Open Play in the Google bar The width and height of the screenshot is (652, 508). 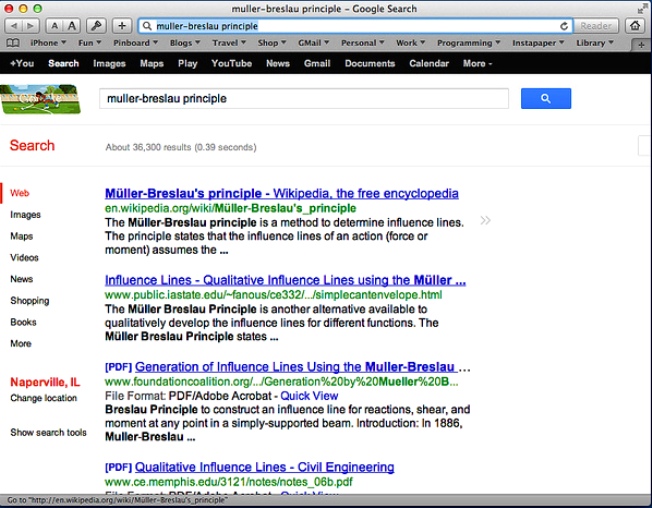coord(188,63)
